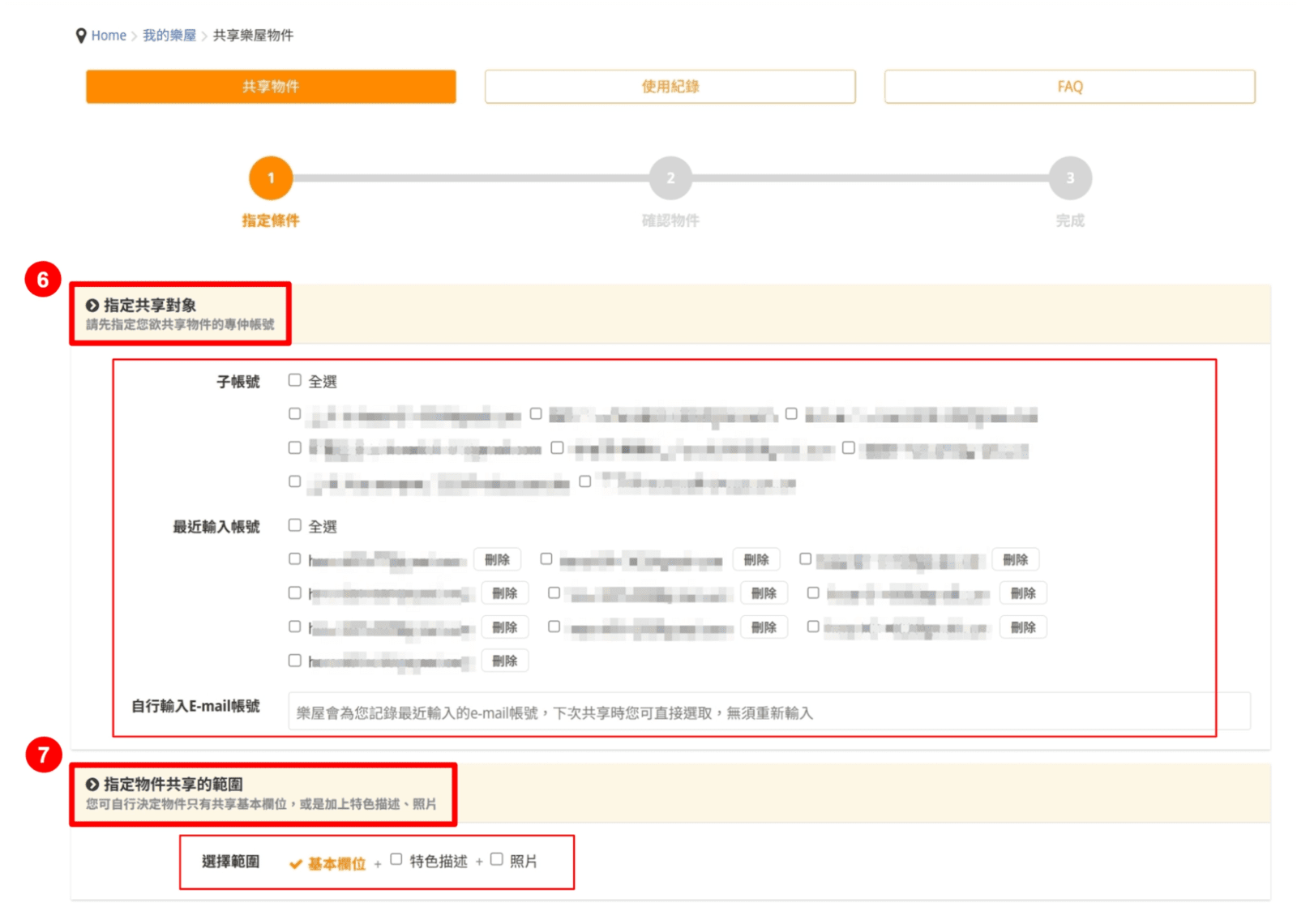Open the Home breadcrumb link
The height and width of the screenshot is (924, 1297).
(x=109, y=36)
